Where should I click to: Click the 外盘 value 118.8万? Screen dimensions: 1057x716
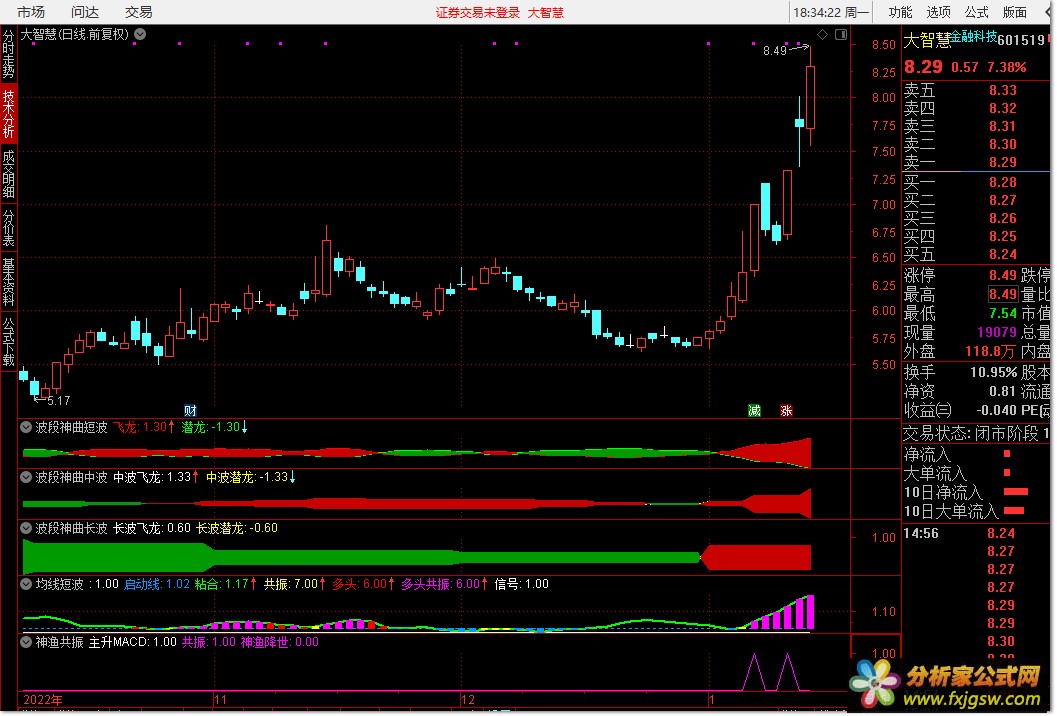(990, 351)
